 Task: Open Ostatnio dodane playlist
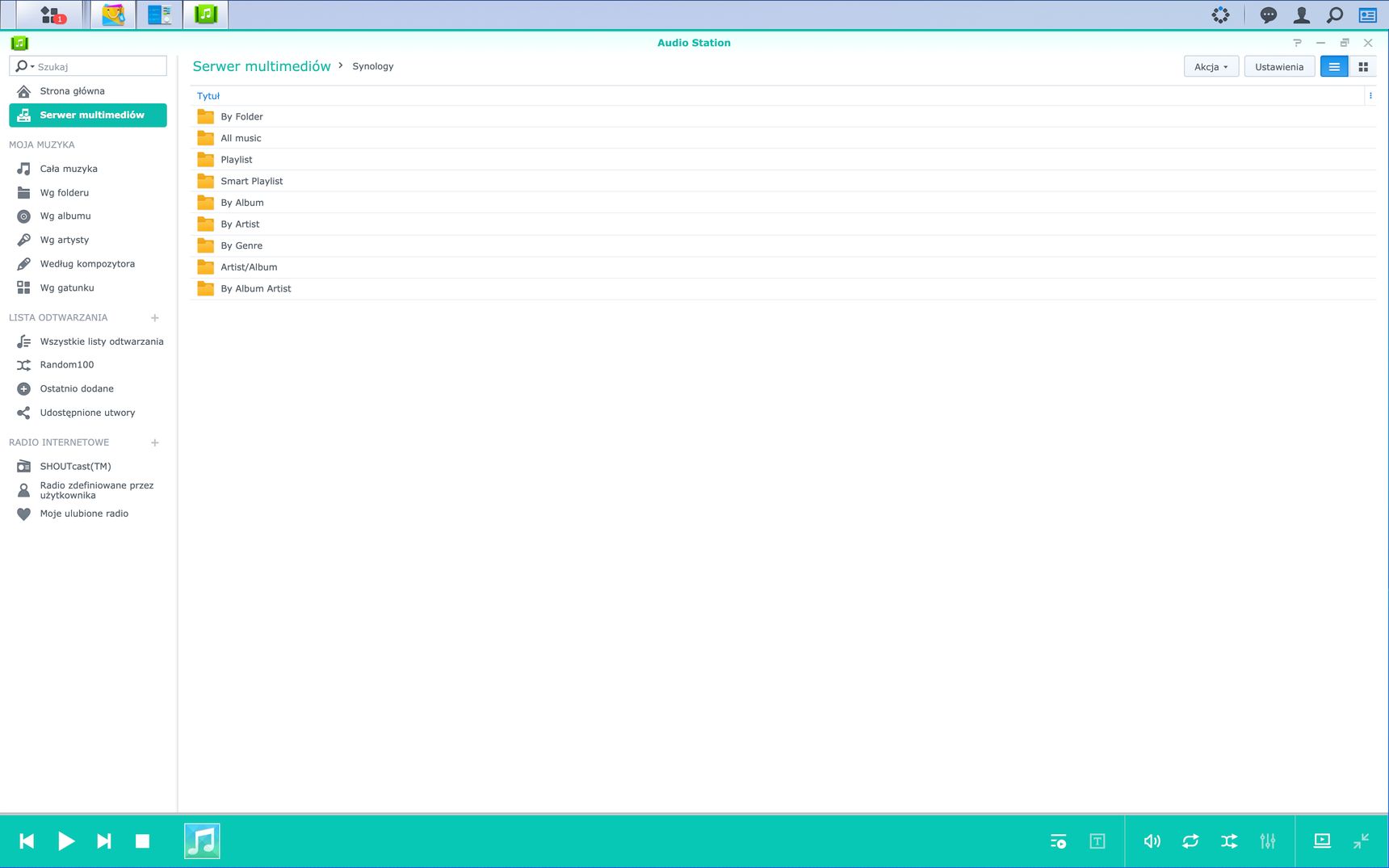pos(88,389)
